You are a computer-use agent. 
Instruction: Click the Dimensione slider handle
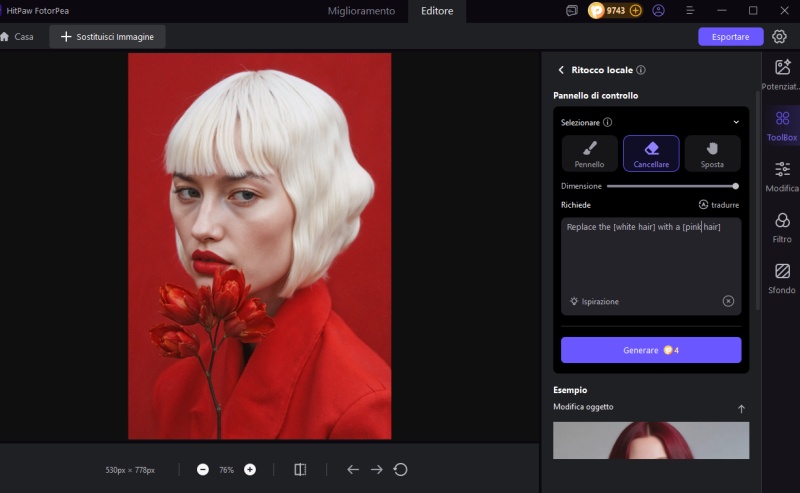735,186
